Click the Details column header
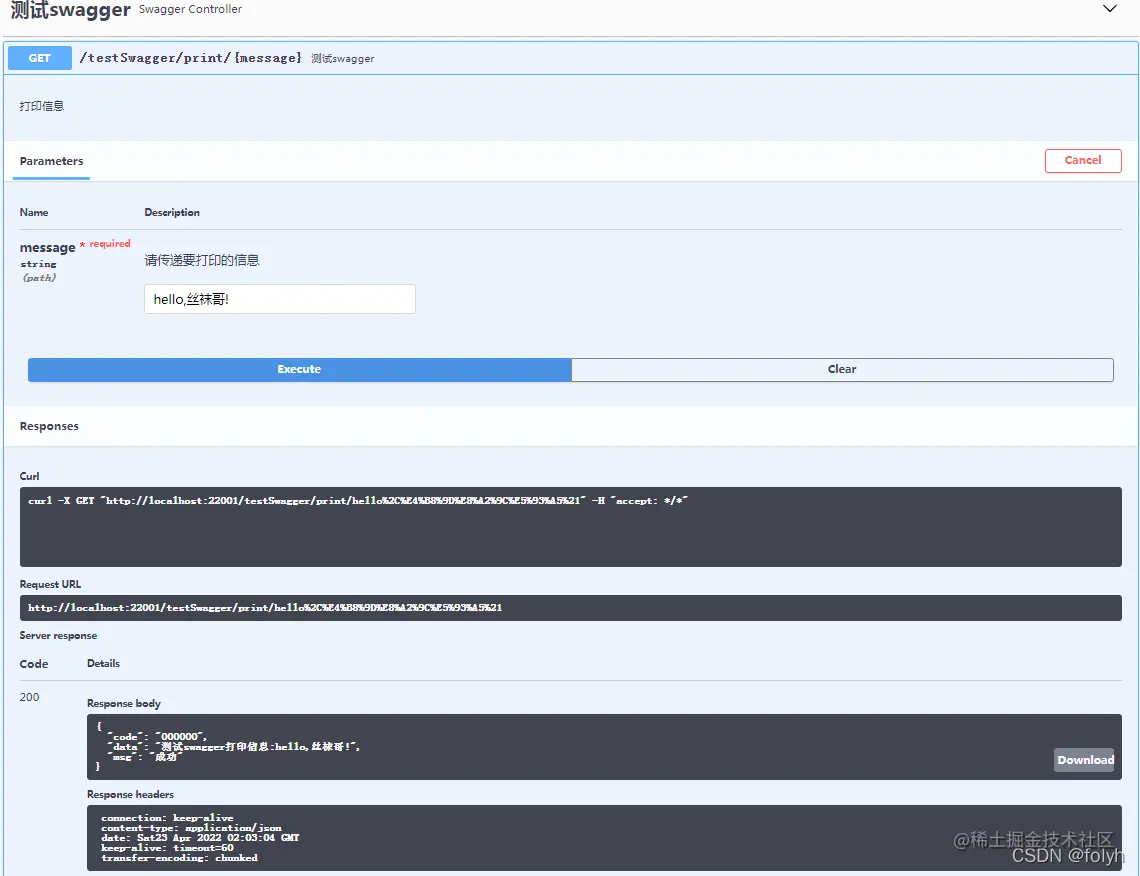Viewport: 1140px width, 876px height. pyautogui.click(x=103, y=663)
